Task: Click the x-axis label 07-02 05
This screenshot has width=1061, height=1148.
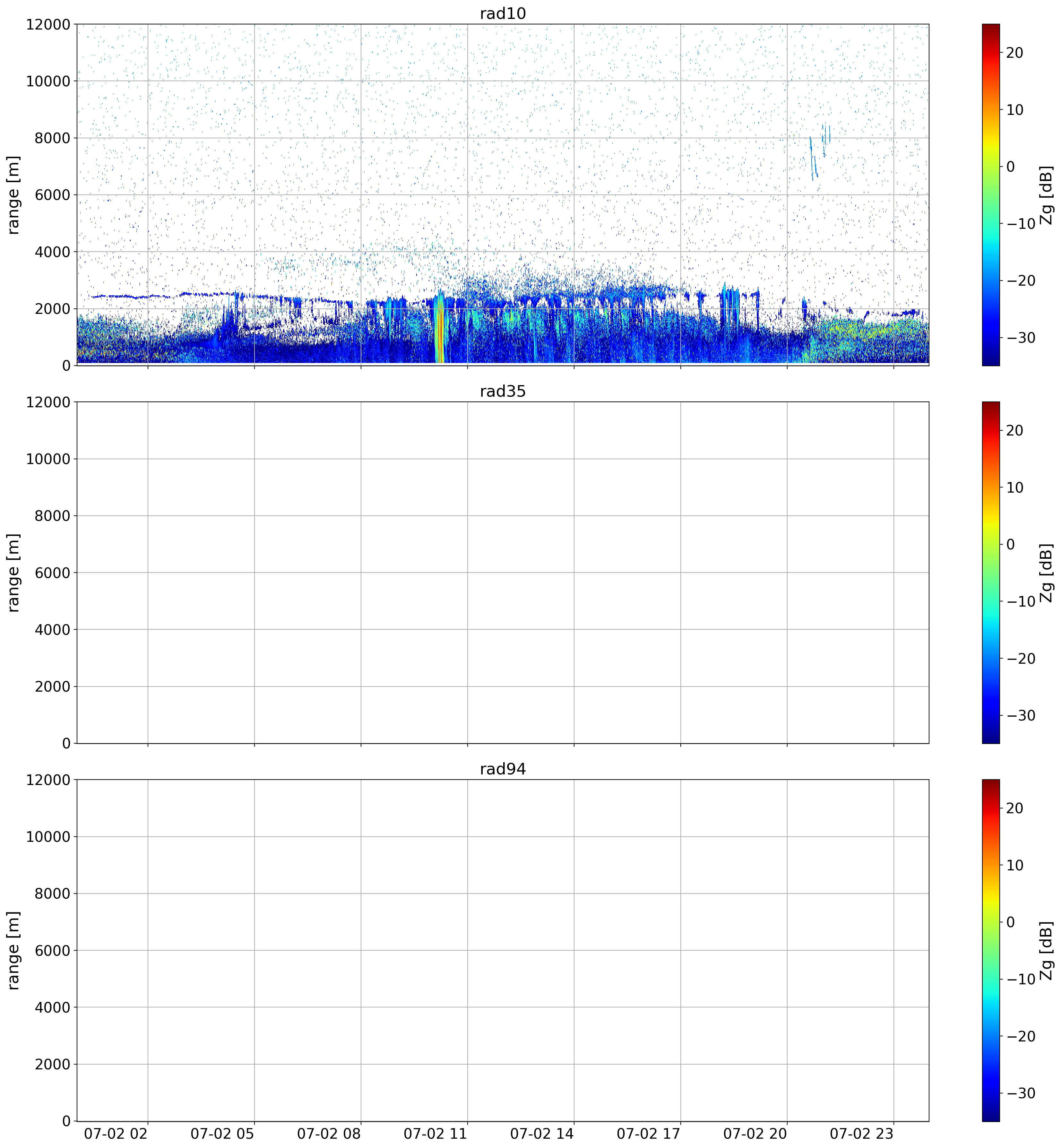Action: click(x=222, y=1134)
